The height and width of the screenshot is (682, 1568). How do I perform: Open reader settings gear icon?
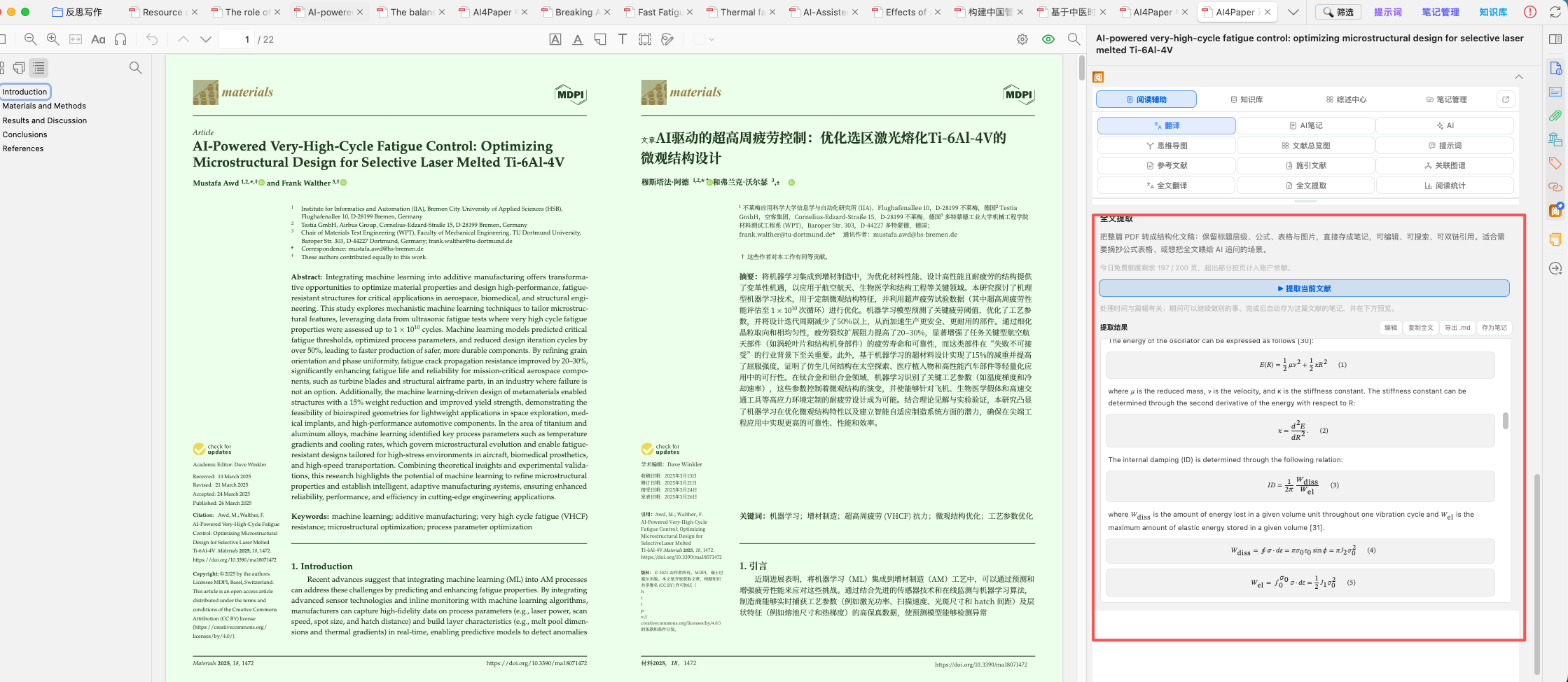click(1022, 39)
